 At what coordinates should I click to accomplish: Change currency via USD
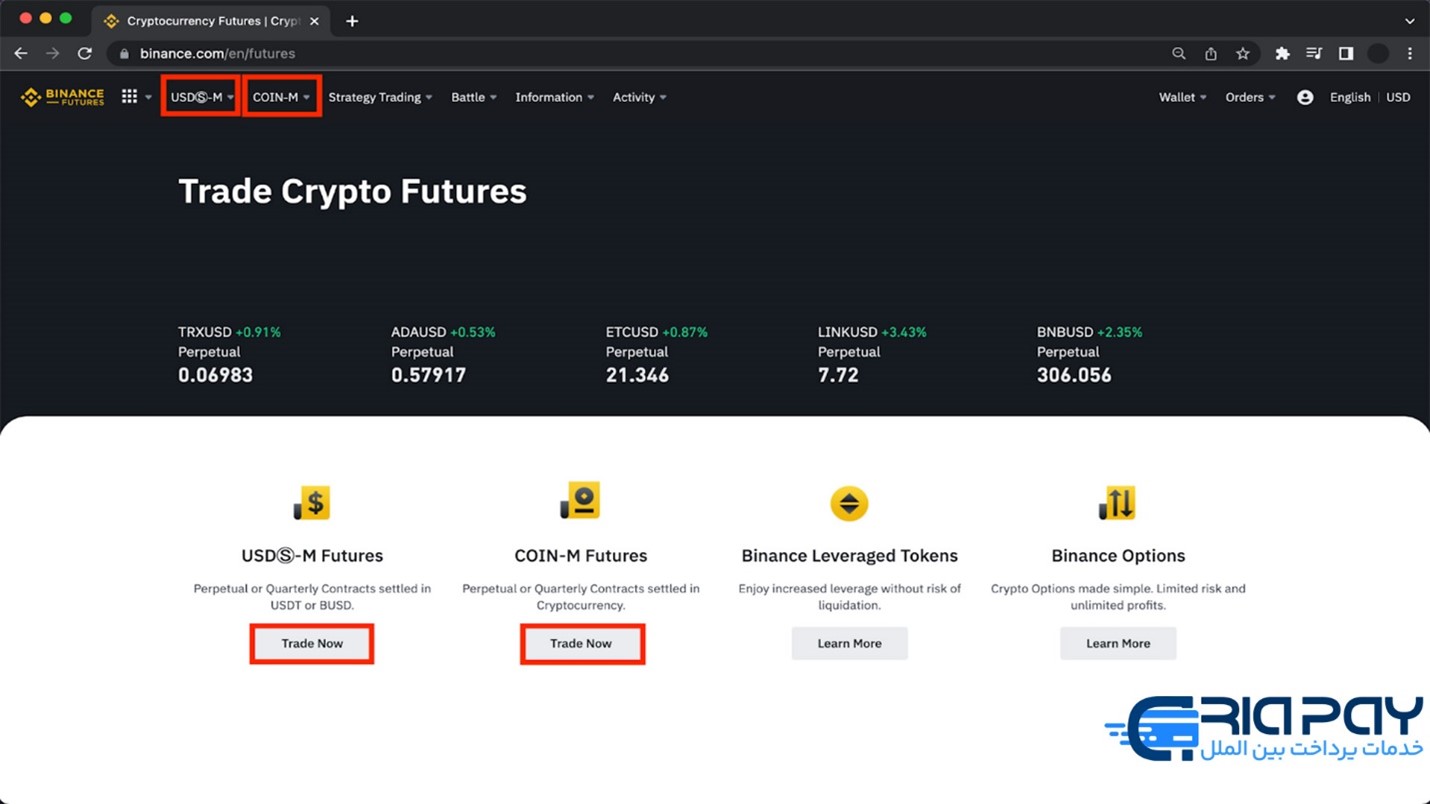coord(1398,97)
